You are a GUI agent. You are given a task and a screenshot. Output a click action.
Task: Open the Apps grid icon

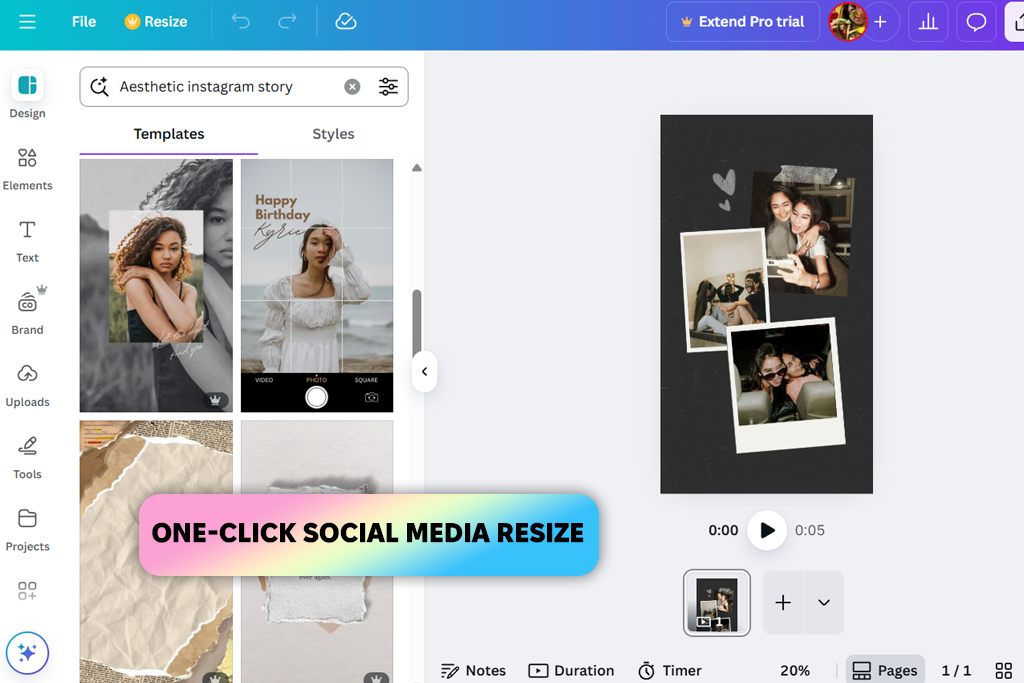27,591
